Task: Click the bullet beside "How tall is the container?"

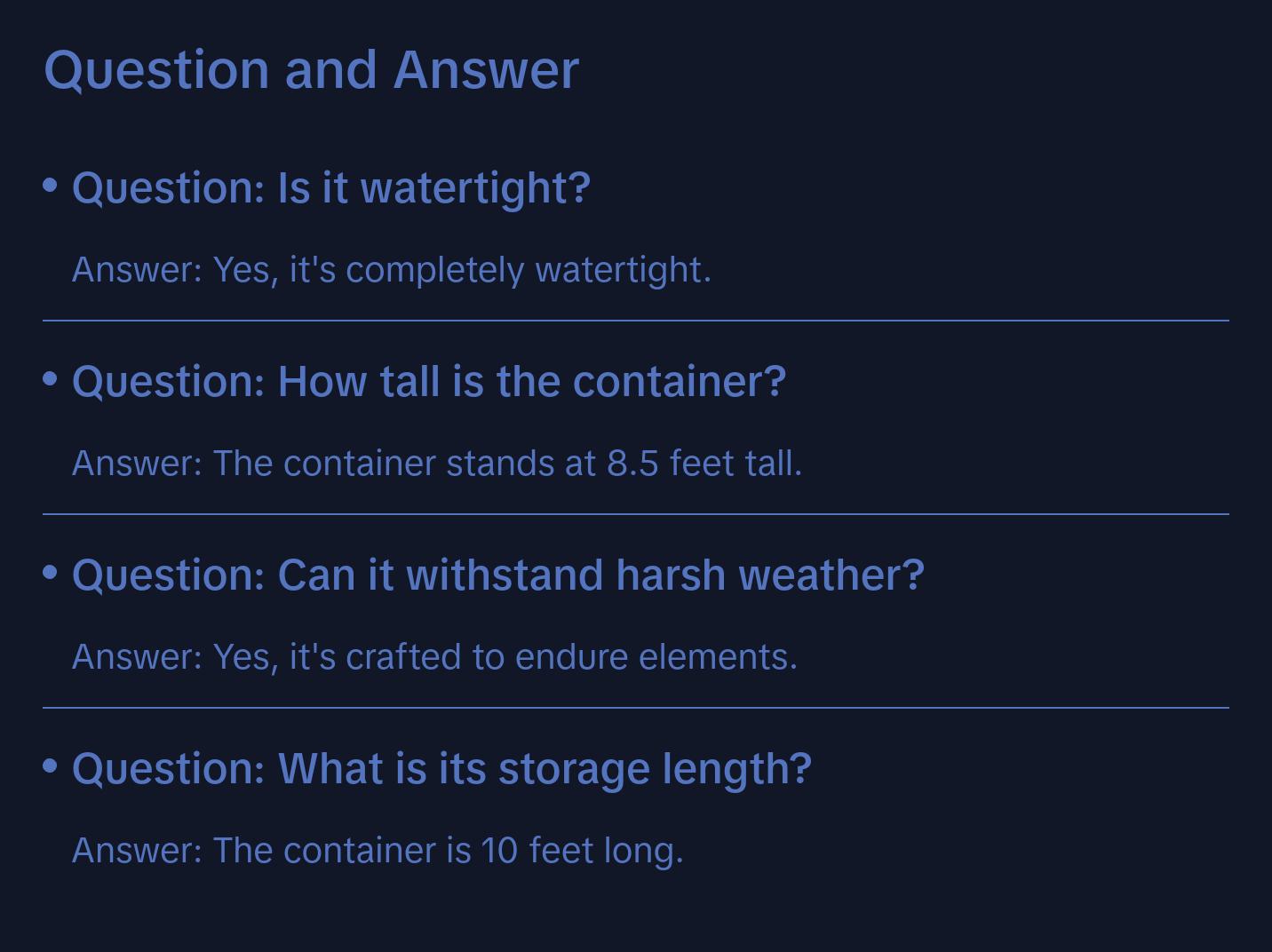Action: point(51,378)
